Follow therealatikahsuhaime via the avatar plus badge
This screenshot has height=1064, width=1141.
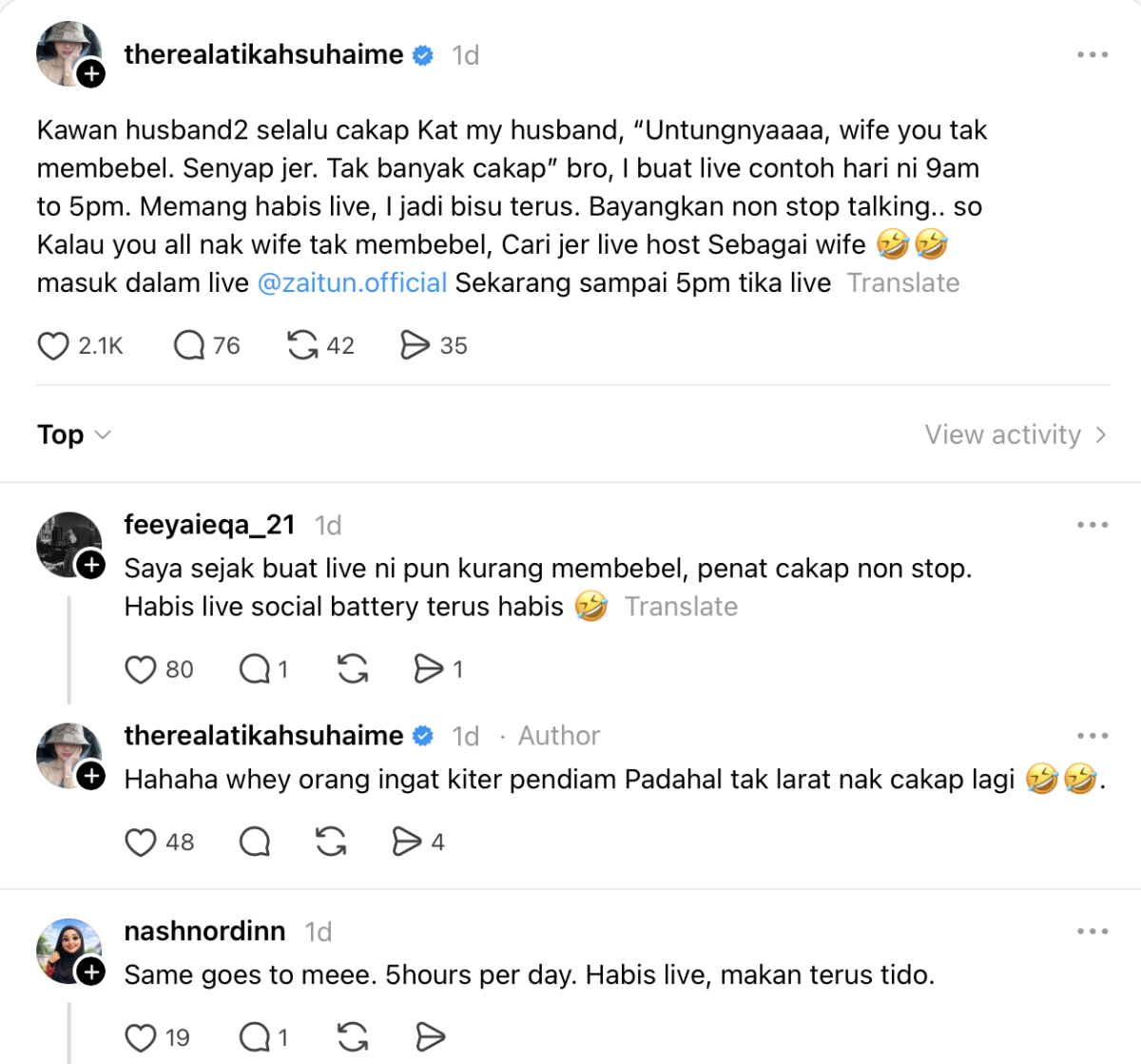pyautogui.click(x=91, y=74)
